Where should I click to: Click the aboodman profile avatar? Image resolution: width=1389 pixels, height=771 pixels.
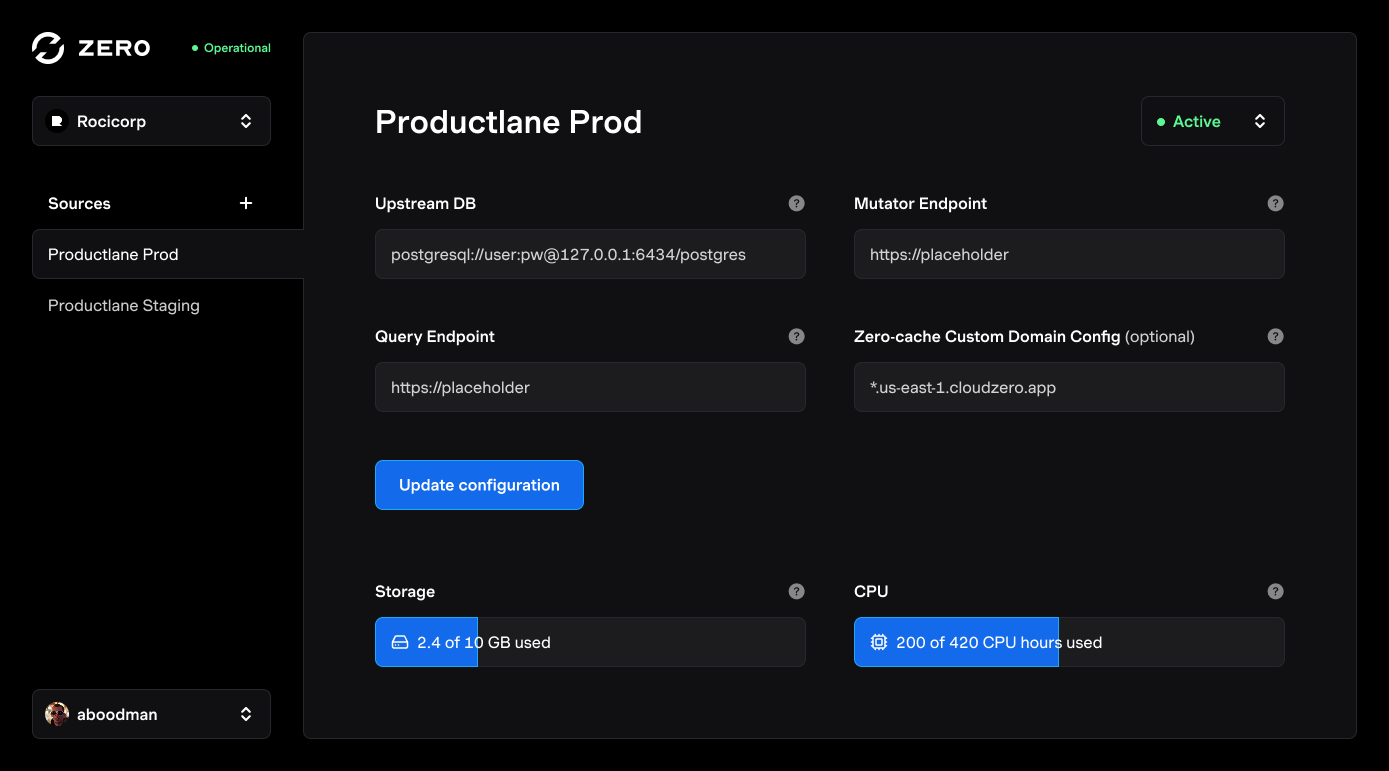click(x=57, y=714)
